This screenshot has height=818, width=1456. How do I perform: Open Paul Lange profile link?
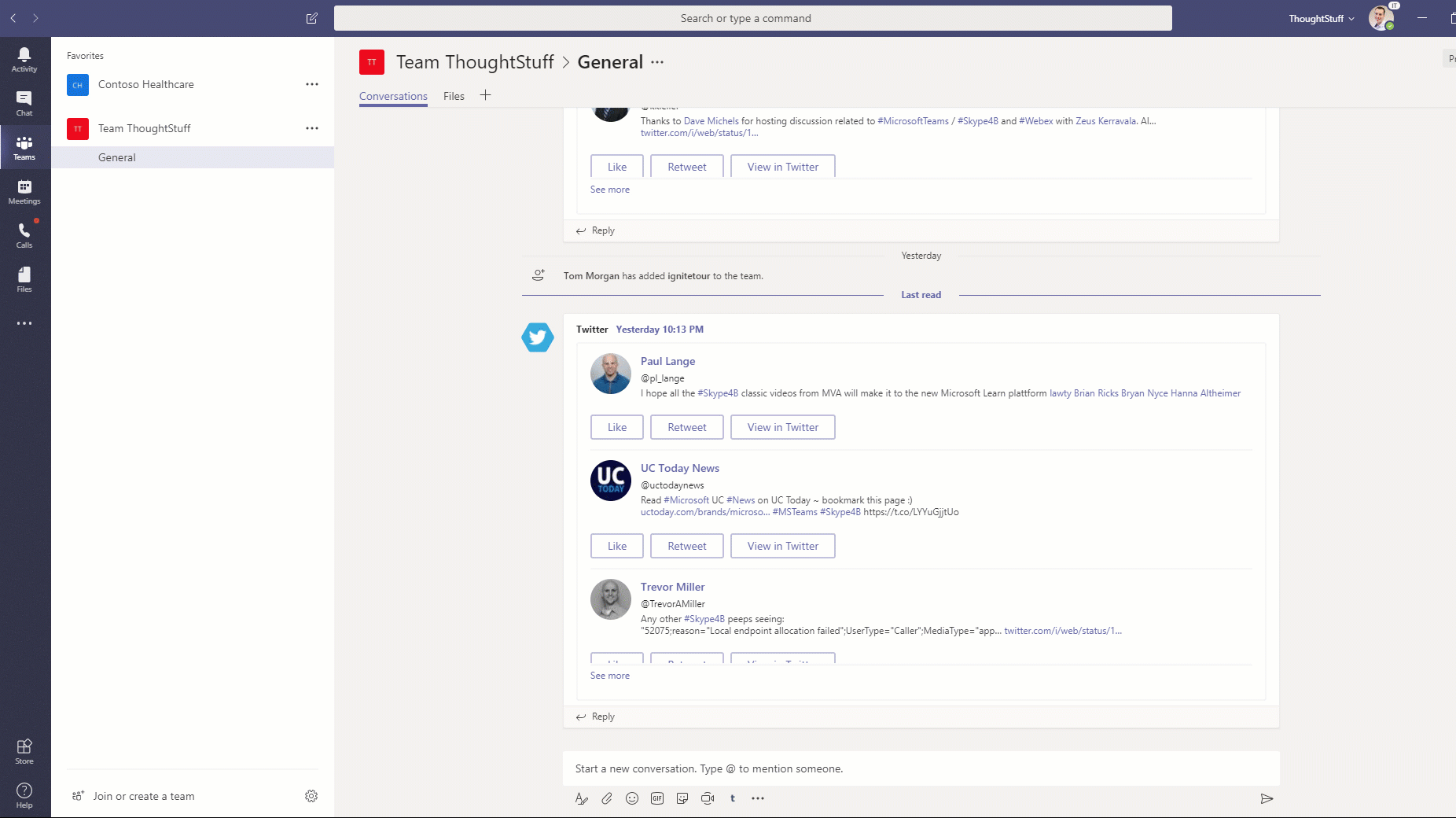(x=667, y=361)
